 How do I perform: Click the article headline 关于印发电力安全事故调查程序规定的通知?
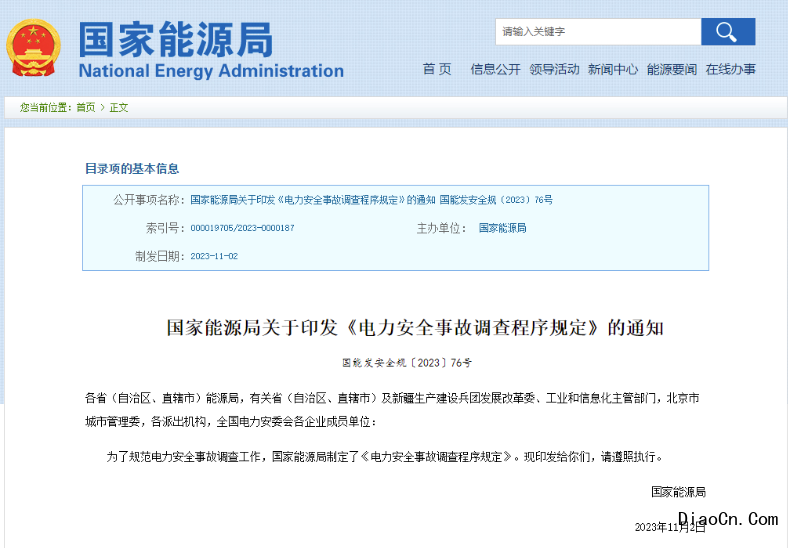click(415, 328)
